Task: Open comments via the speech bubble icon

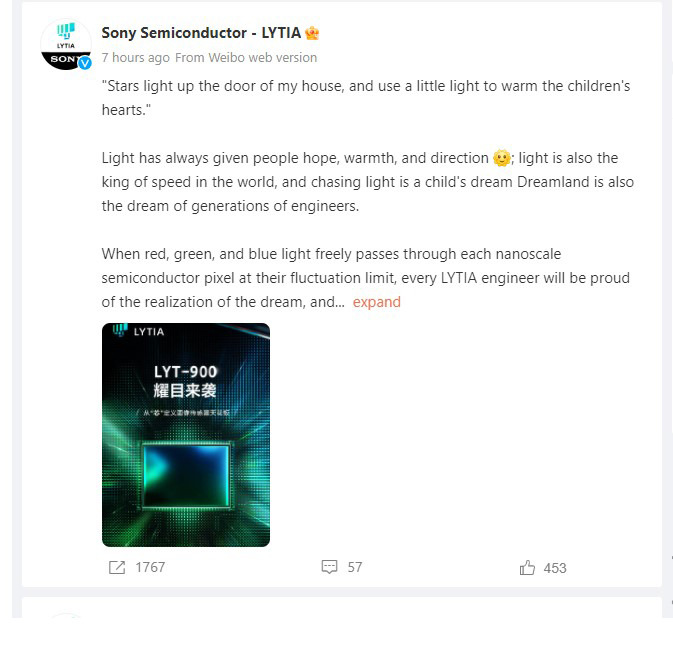Action: coord(329,567)
